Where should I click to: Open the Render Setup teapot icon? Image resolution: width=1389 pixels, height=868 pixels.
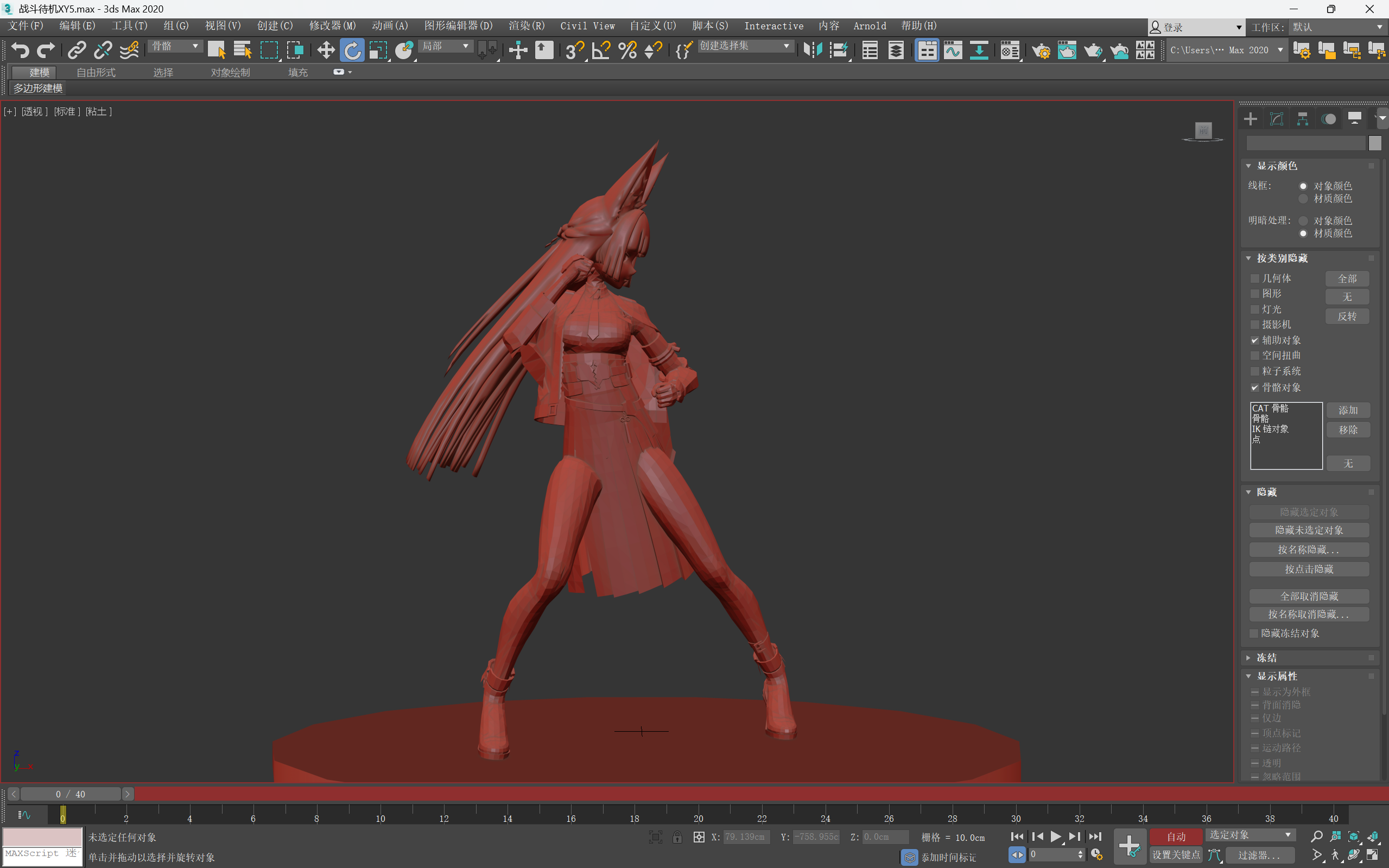[x=1040, y=50]
